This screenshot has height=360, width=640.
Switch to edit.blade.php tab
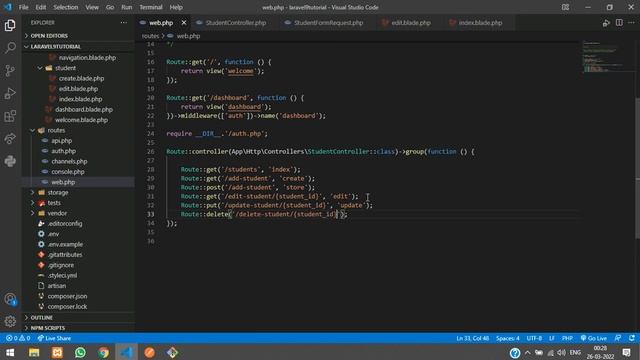pos(411,23)
